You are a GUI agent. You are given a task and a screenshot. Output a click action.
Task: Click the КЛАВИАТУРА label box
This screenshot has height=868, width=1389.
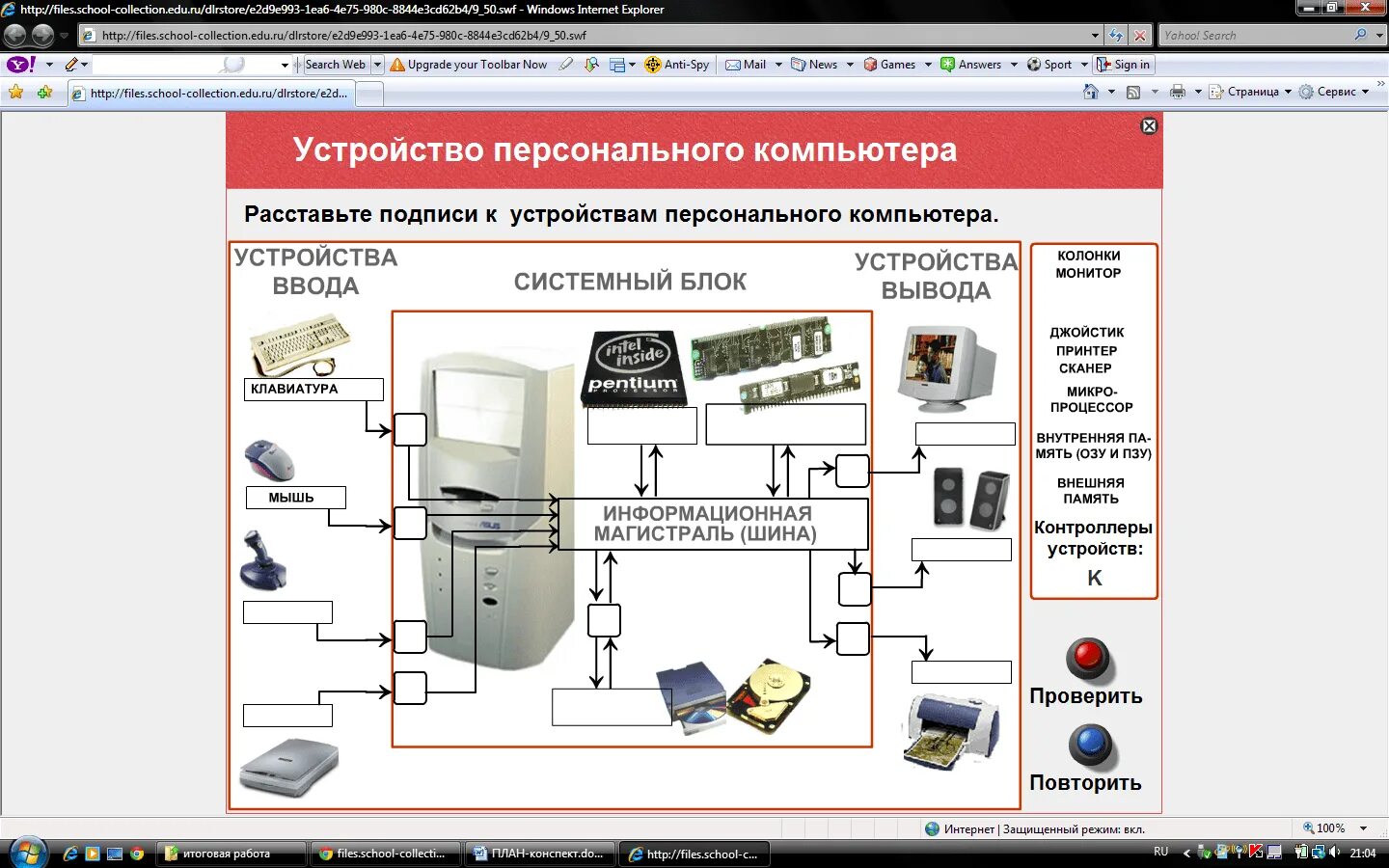(313, 389)
